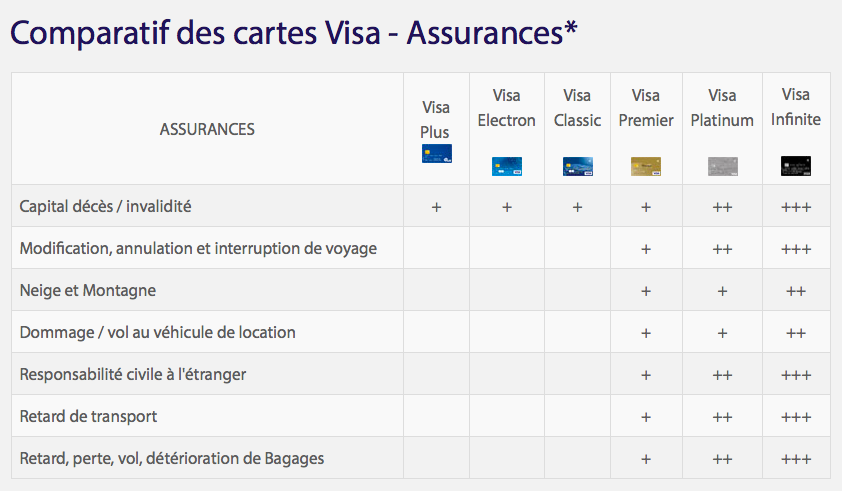
Task: Click the page title Comparatif des cartes Visa
Action: [294, 33]
